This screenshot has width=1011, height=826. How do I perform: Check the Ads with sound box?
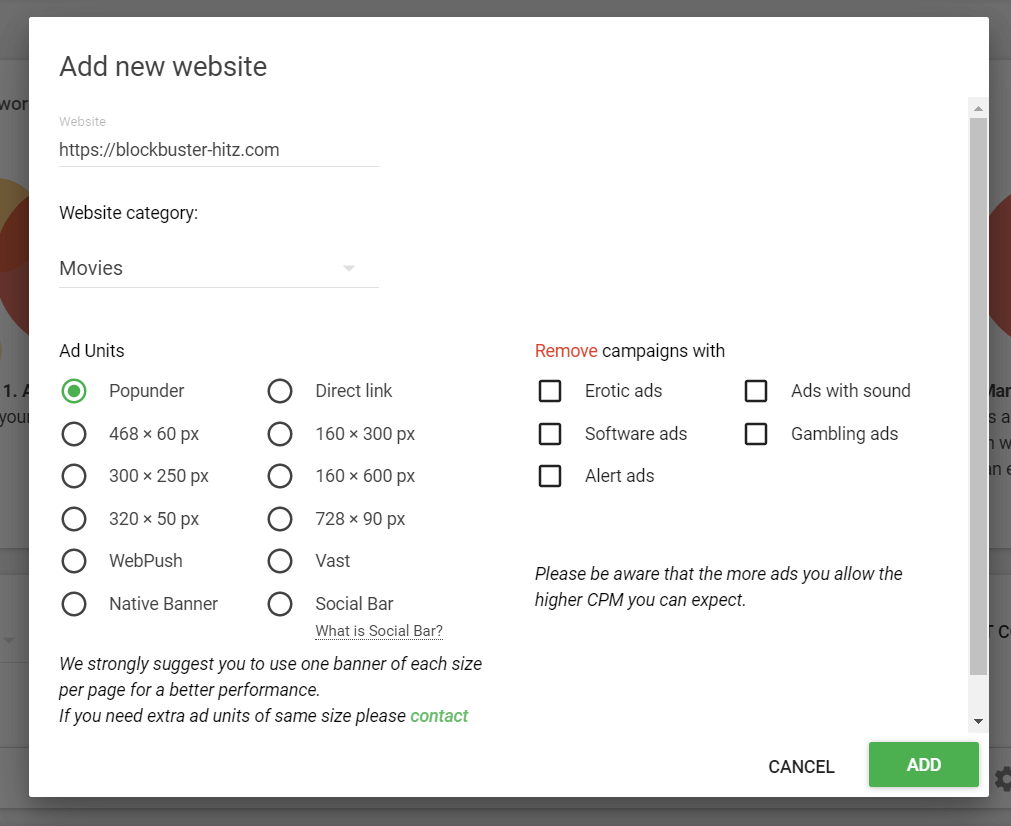coord(756,391)
